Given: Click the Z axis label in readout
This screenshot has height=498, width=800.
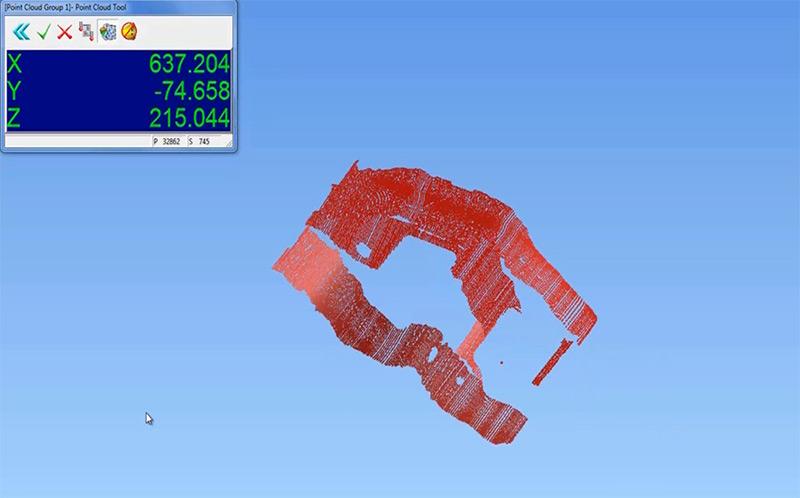Looking at the screenshot, I should click(x=14, y=117).
